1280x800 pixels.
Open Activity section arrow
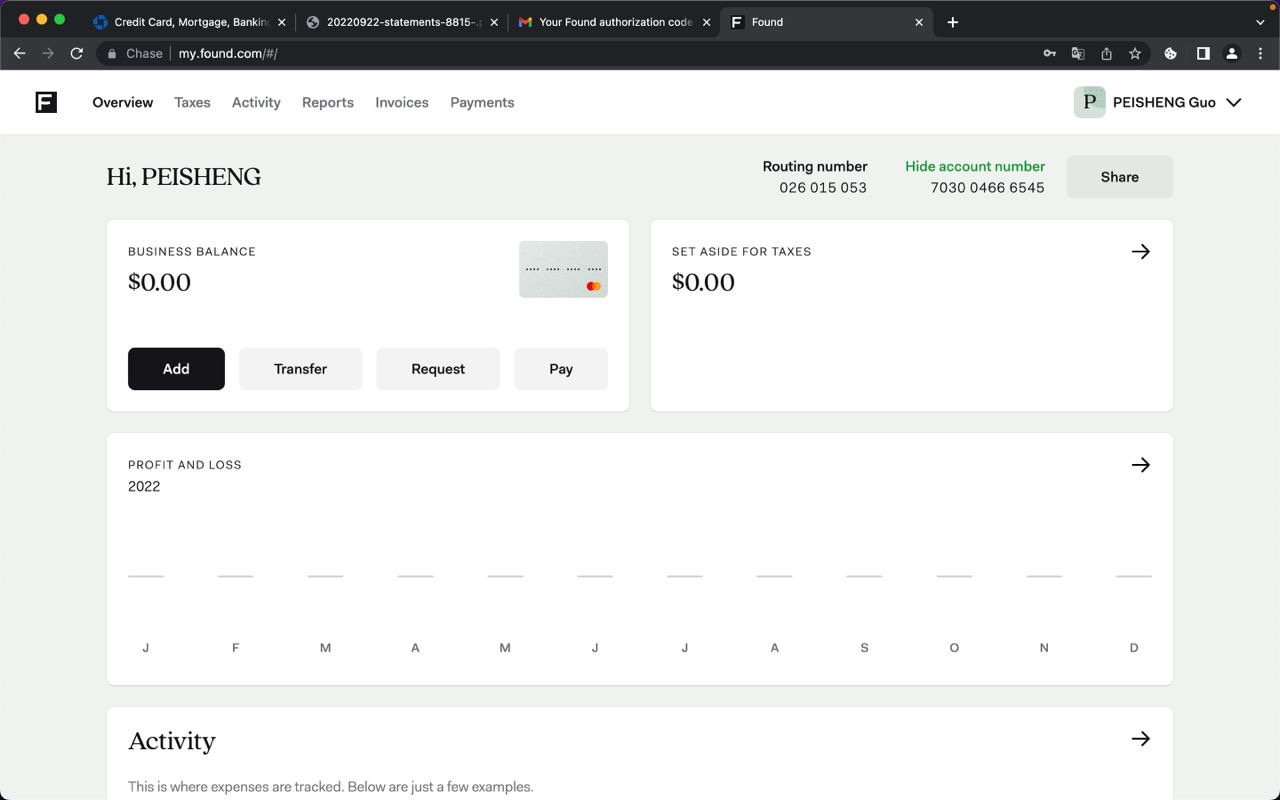1140,739
